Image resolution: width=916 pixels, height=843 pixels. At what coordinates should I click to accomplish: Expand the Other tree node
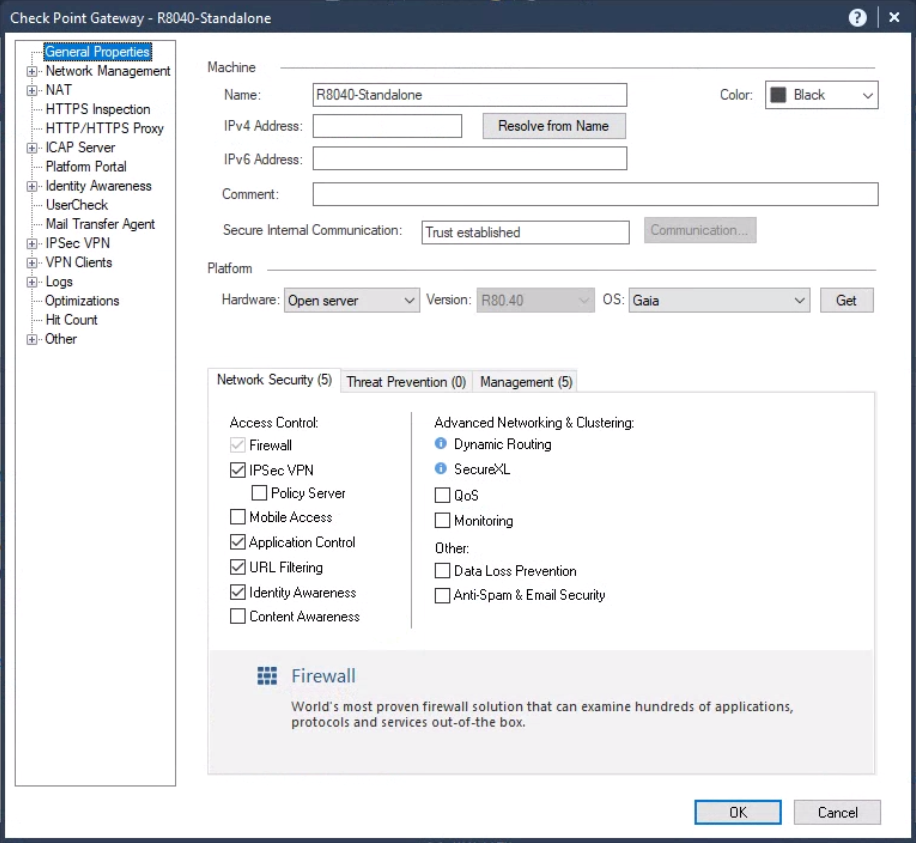tap(32, 339)
